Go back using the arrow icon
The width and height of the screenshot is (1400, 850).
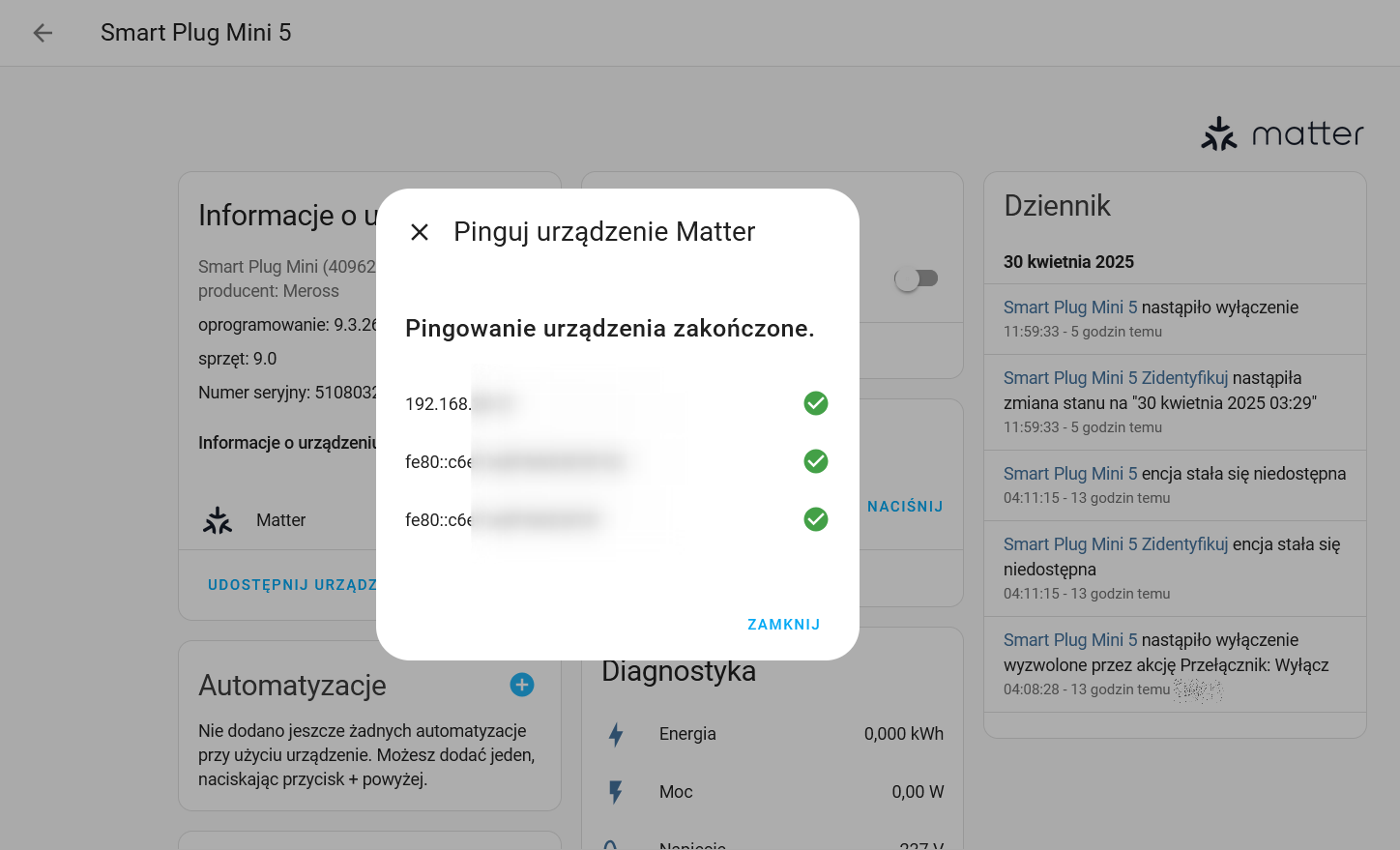[x=43, y=33]
